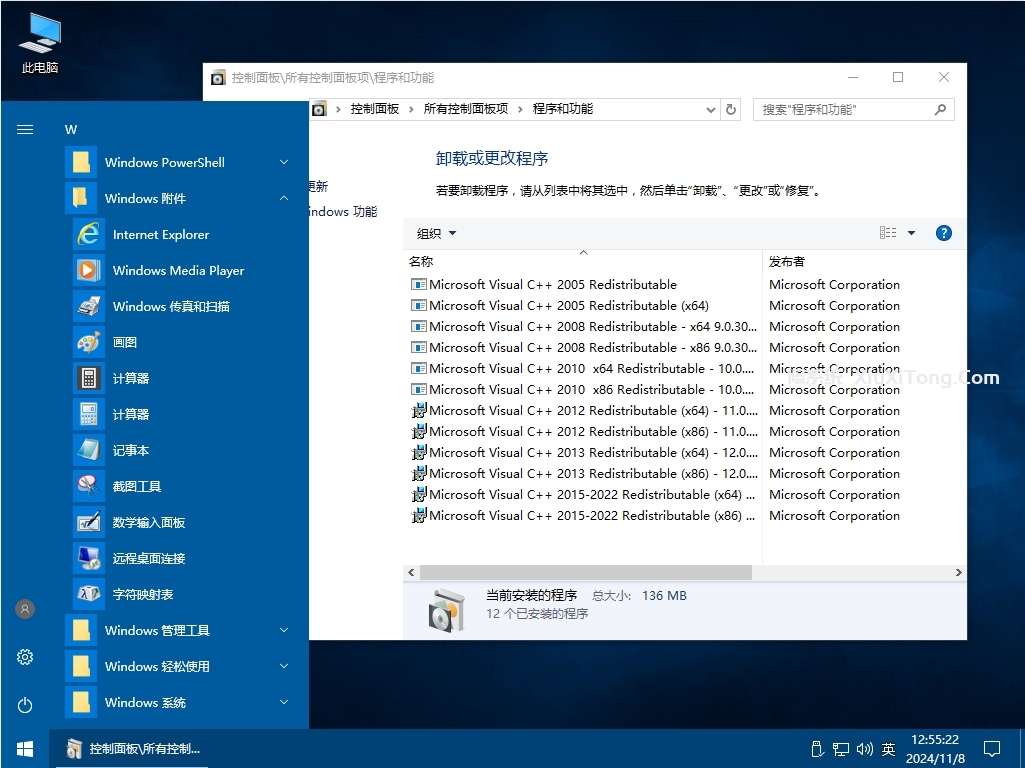Click the scrollbar right arrow
This screenshot has width=1025, height=768.
coord(958,573)
